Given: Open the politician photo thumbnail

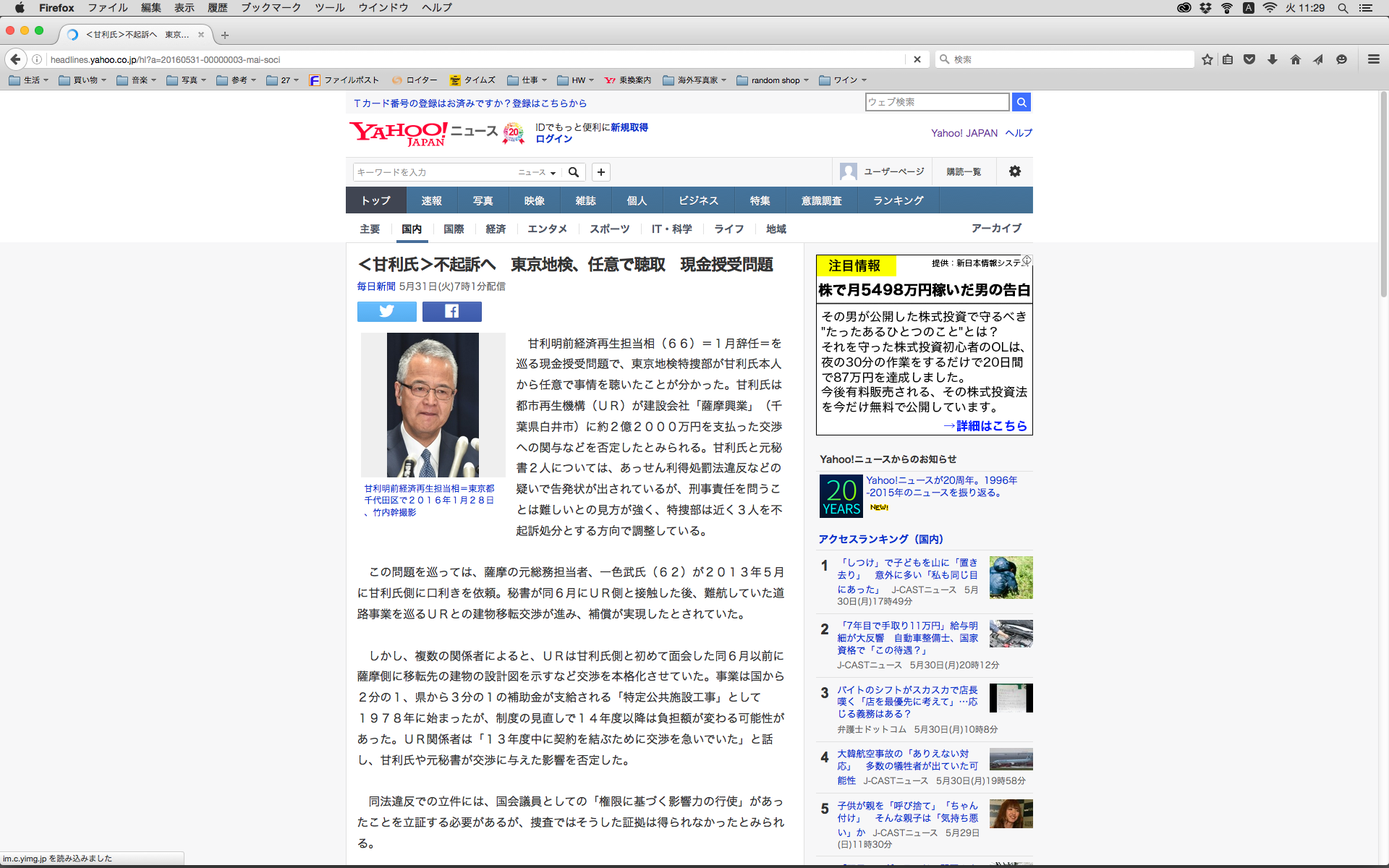Looking at the screenshot, I should pyautogui.click(x=433, y=404).
